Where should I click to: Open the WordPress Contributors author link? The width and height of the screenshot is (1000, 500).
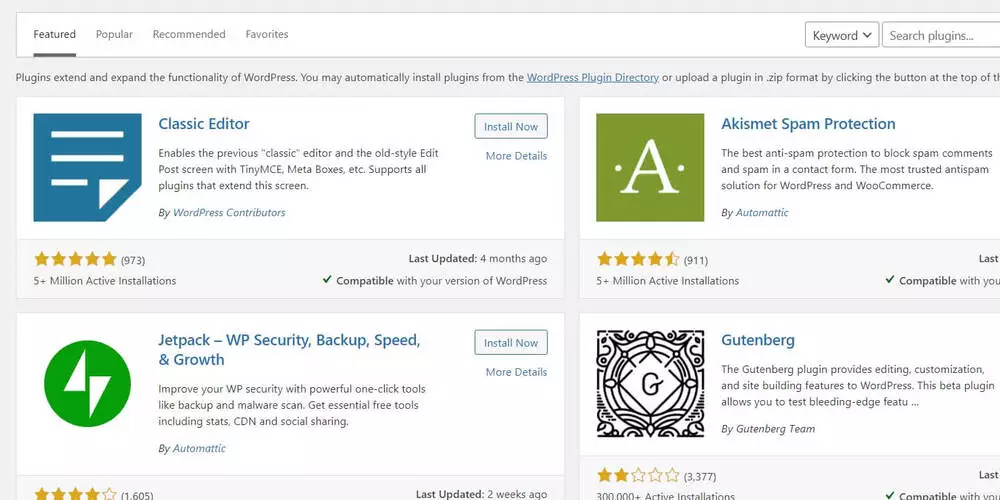[229, 213]
